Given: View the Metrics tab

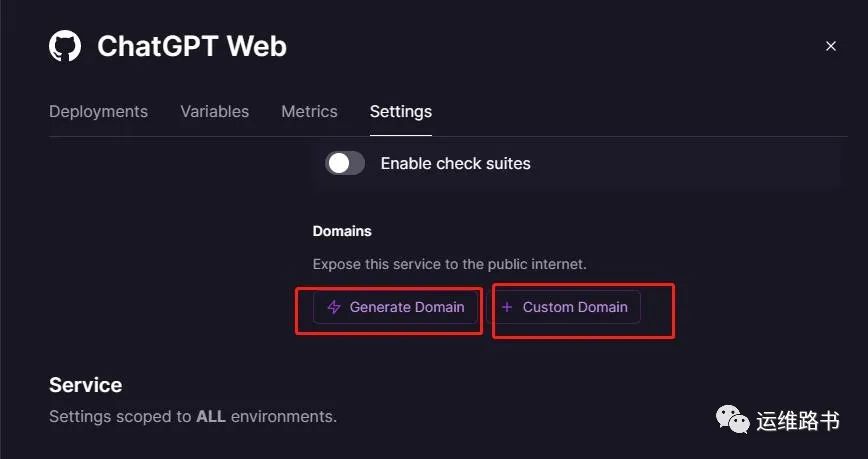Looking at the screenshot, I should coord(309,111).
